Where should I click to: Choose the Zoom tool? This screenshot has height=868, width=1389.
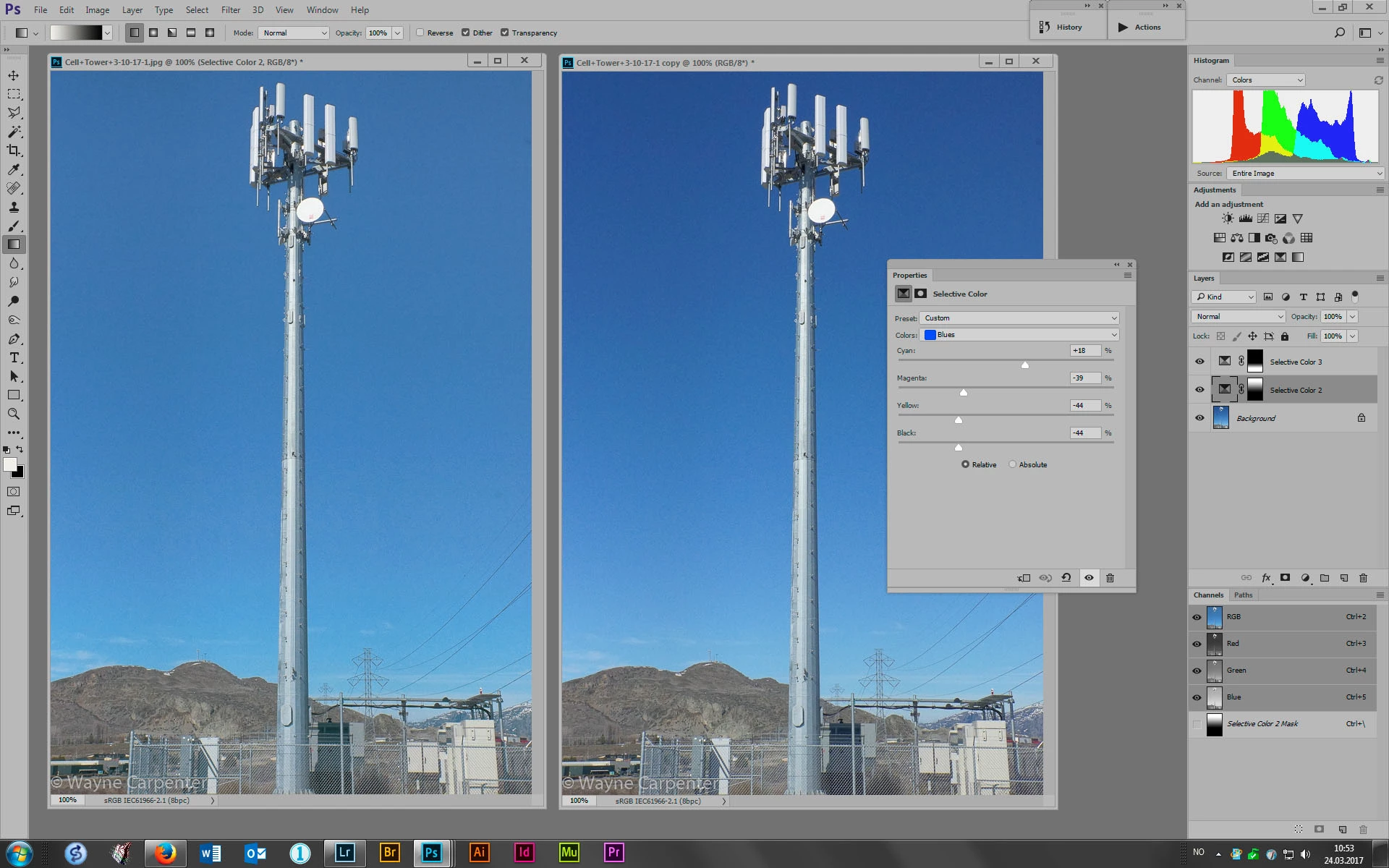point(14,414)
